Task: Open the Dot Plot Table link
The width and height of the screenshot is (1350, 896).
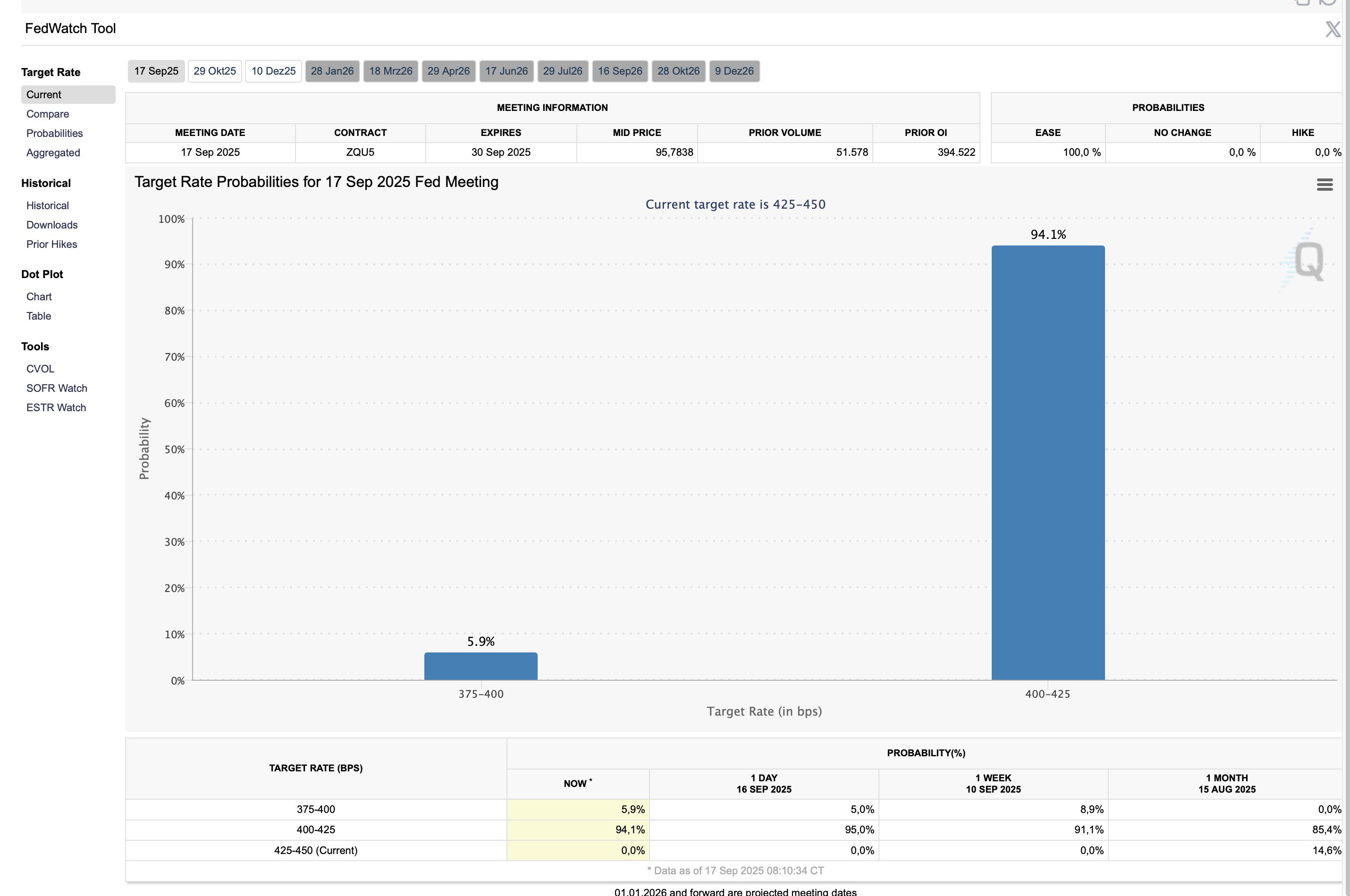Action: coord(38,316)
